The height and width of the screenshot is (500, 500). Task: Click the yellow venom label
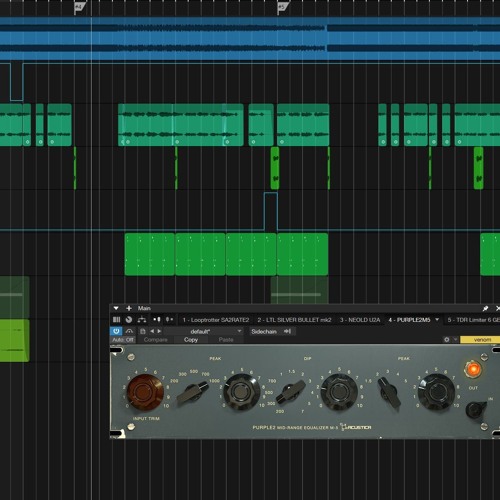(x=480, y=340)
